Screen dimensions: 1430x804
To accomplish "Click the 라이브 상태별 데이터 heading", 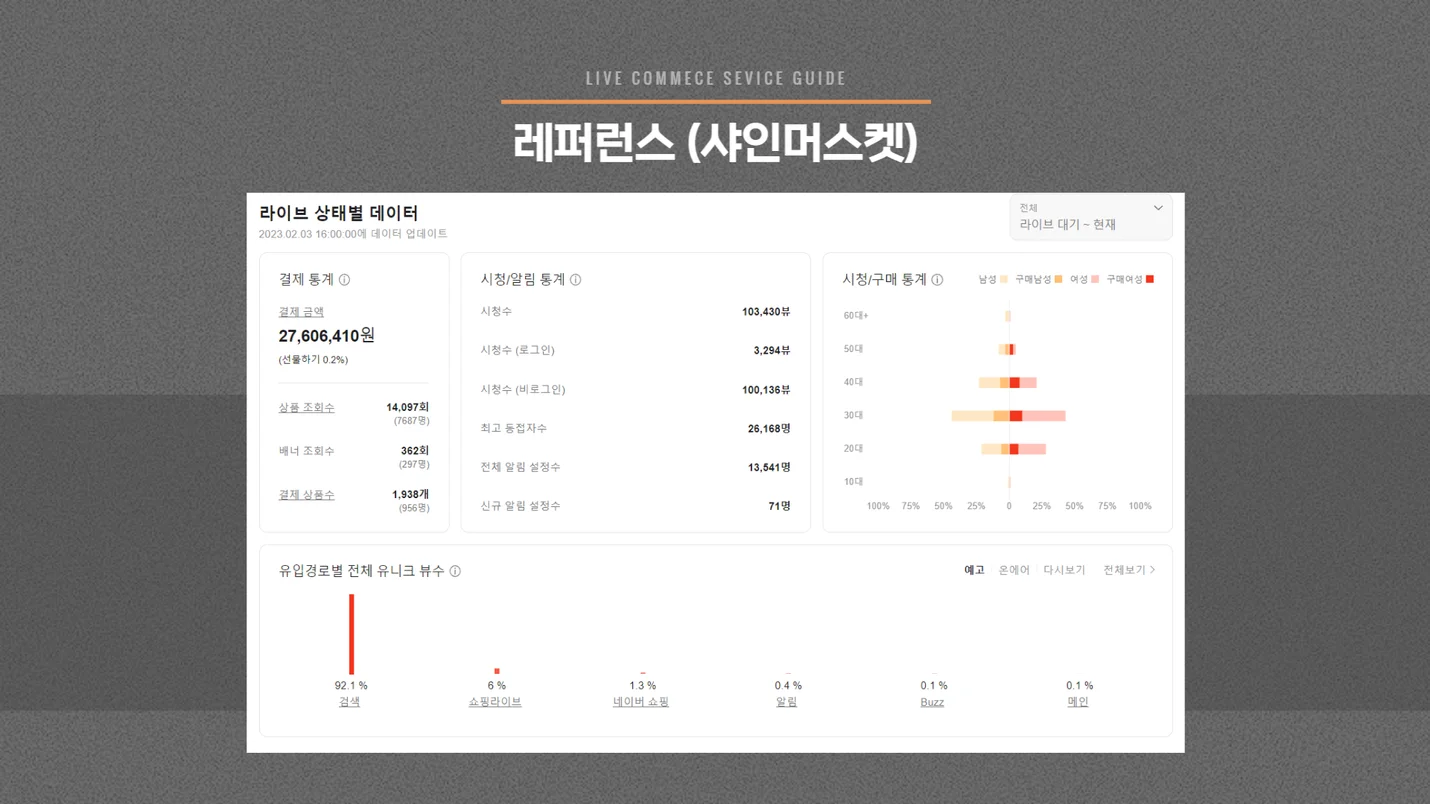I will click(x=338, y=213).
